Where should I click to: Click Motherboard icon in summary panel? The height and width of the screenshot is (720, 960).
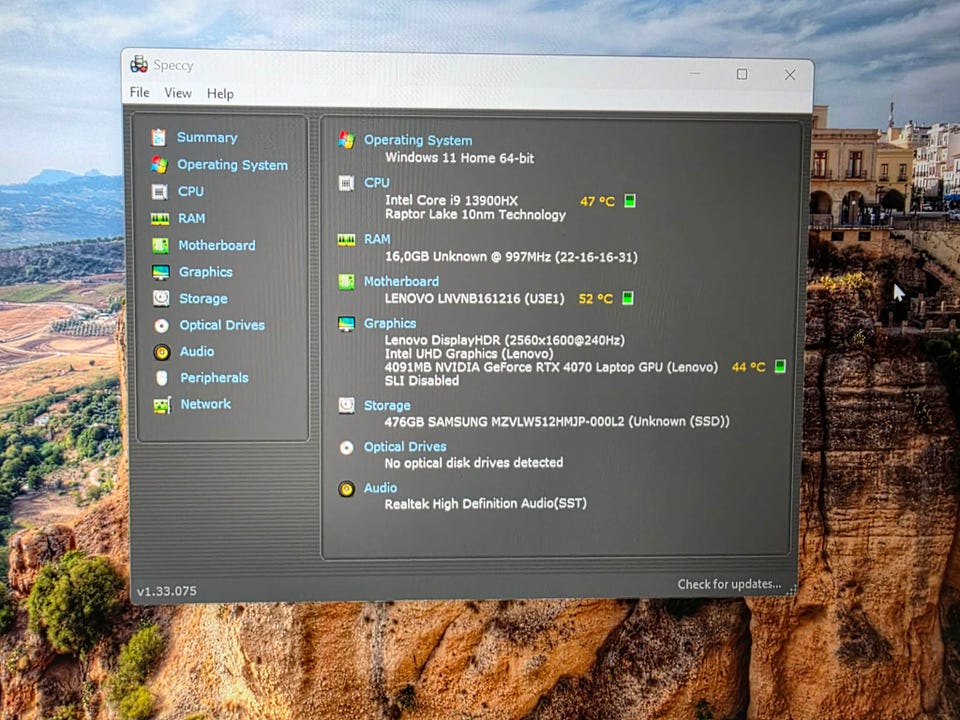pyautogui.click(x=347, y=282)
